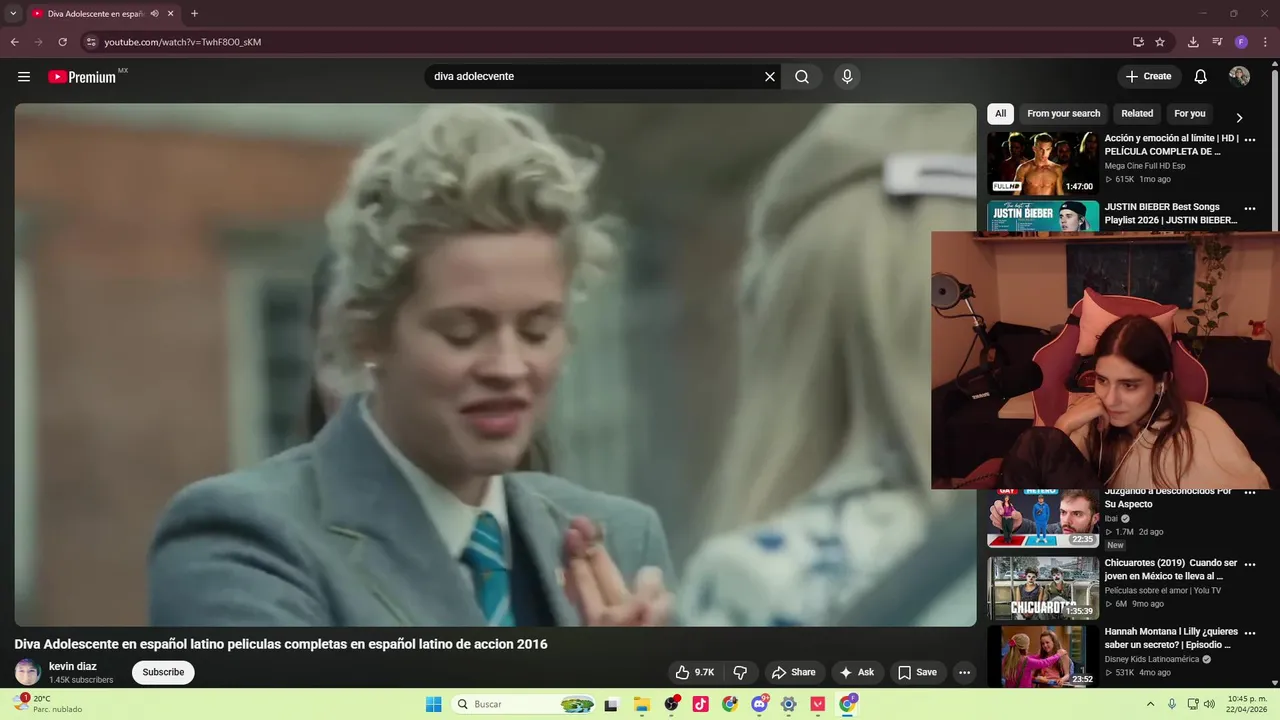
Task: Open options for Juzgando a Desconocidos video
Action: [1249, 493]
